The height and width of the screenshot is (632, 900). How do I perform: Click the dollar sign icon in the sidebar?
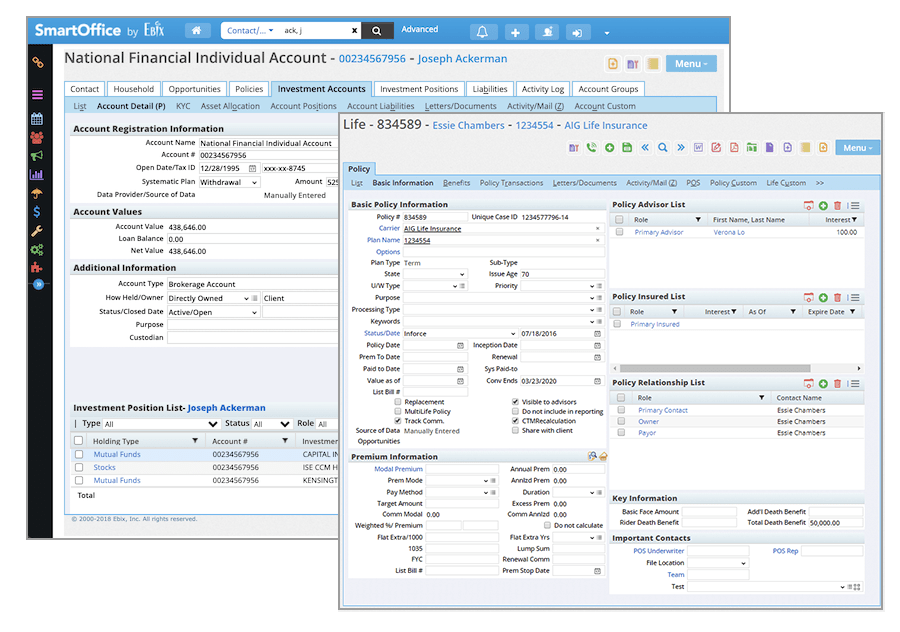tap(37, 212)
